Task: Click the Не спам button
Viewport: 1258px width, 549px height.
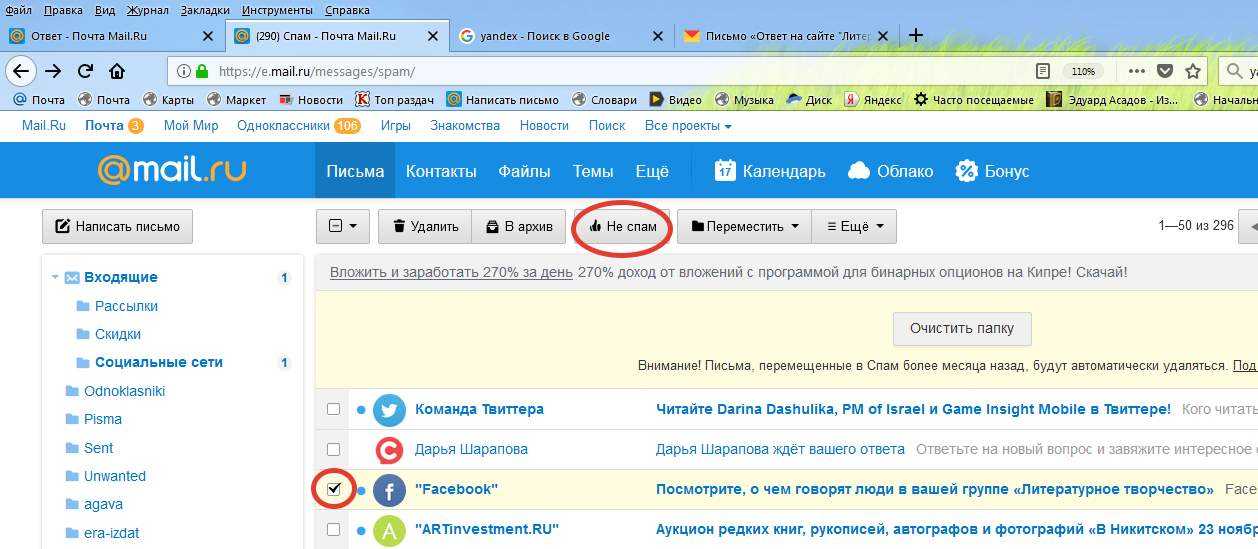Action: (622, 226)
